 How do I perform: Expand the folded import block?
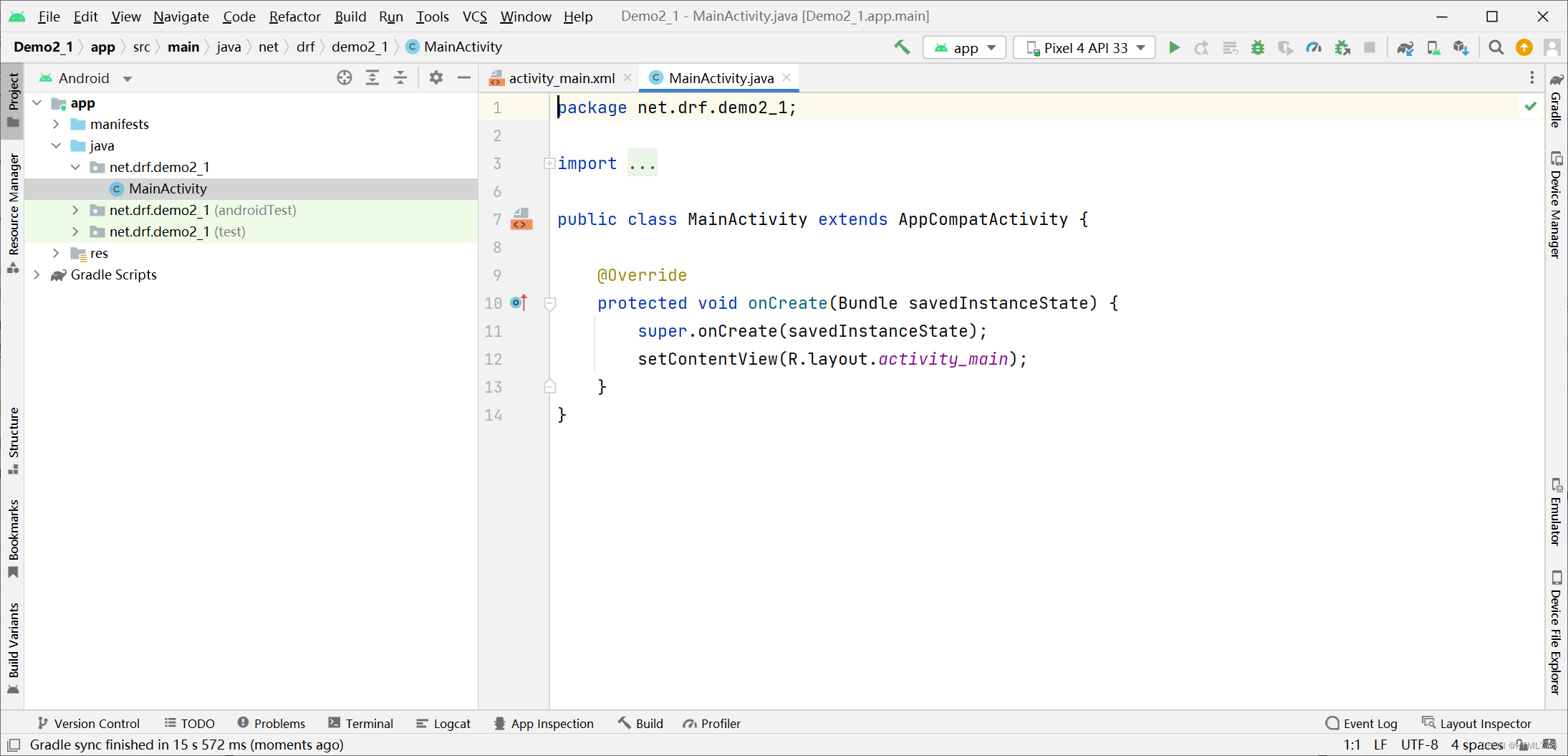549,163
